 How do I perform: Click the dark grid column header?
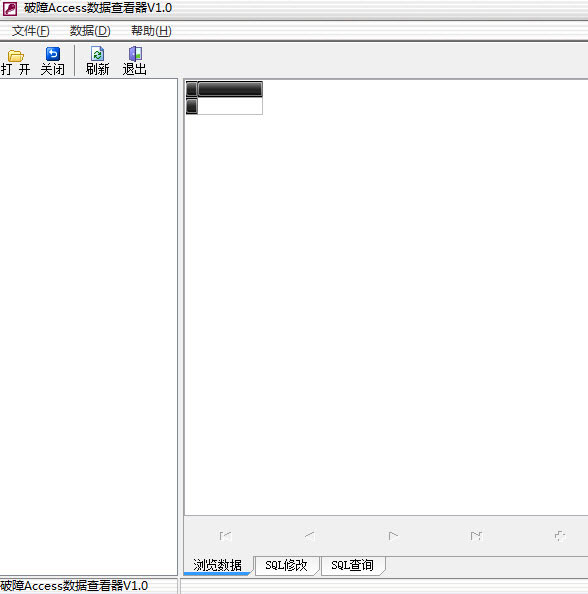[230, 89]
